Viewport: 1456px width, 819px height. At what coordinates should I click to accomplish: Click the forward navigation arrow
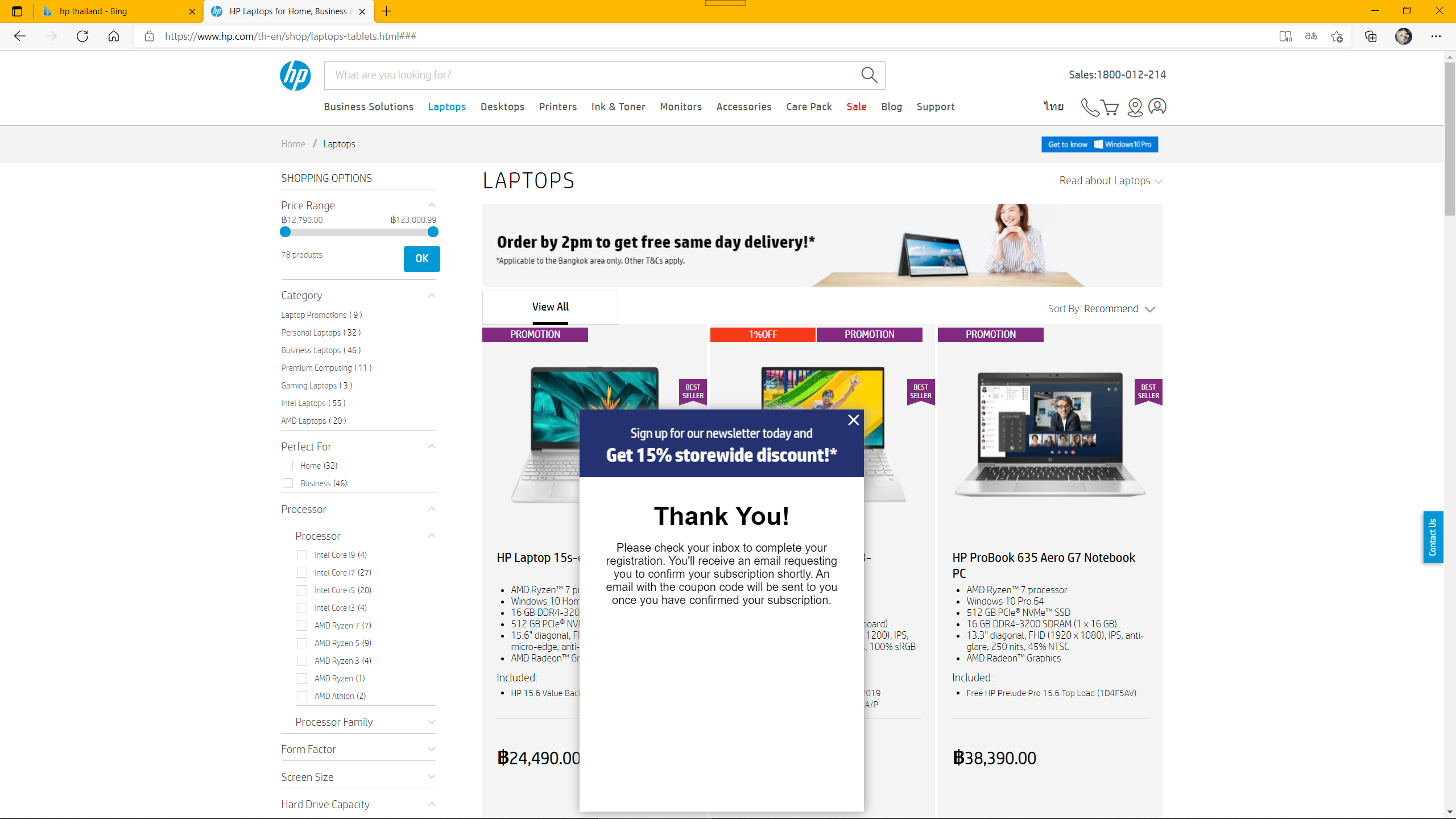click(51, 36)
